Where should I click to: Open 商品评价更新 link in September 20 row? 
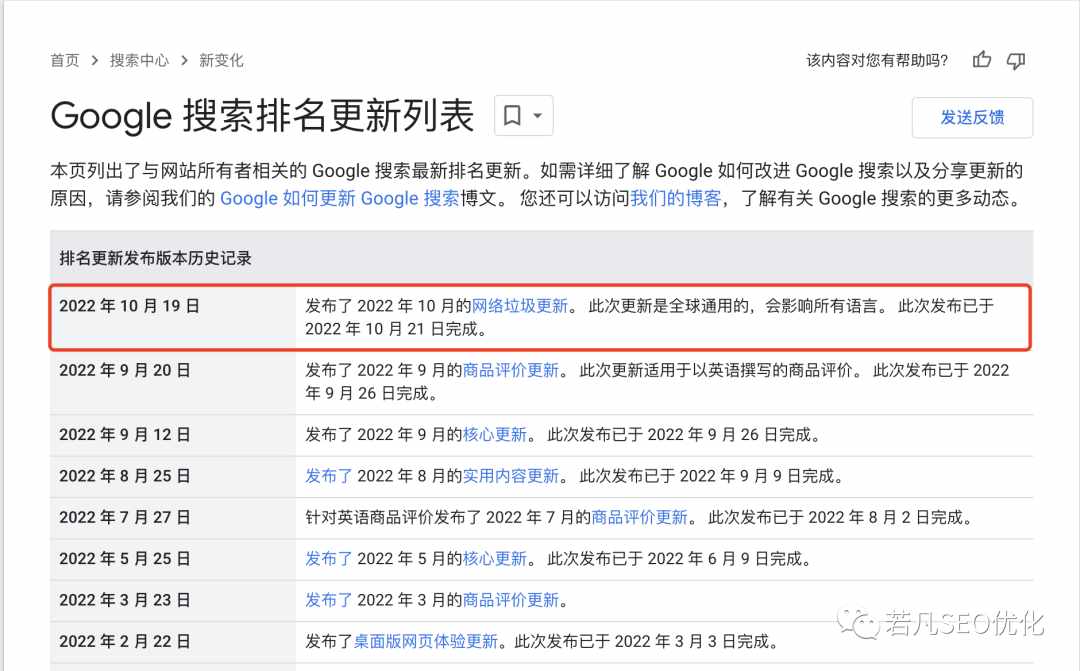point(510,371)
